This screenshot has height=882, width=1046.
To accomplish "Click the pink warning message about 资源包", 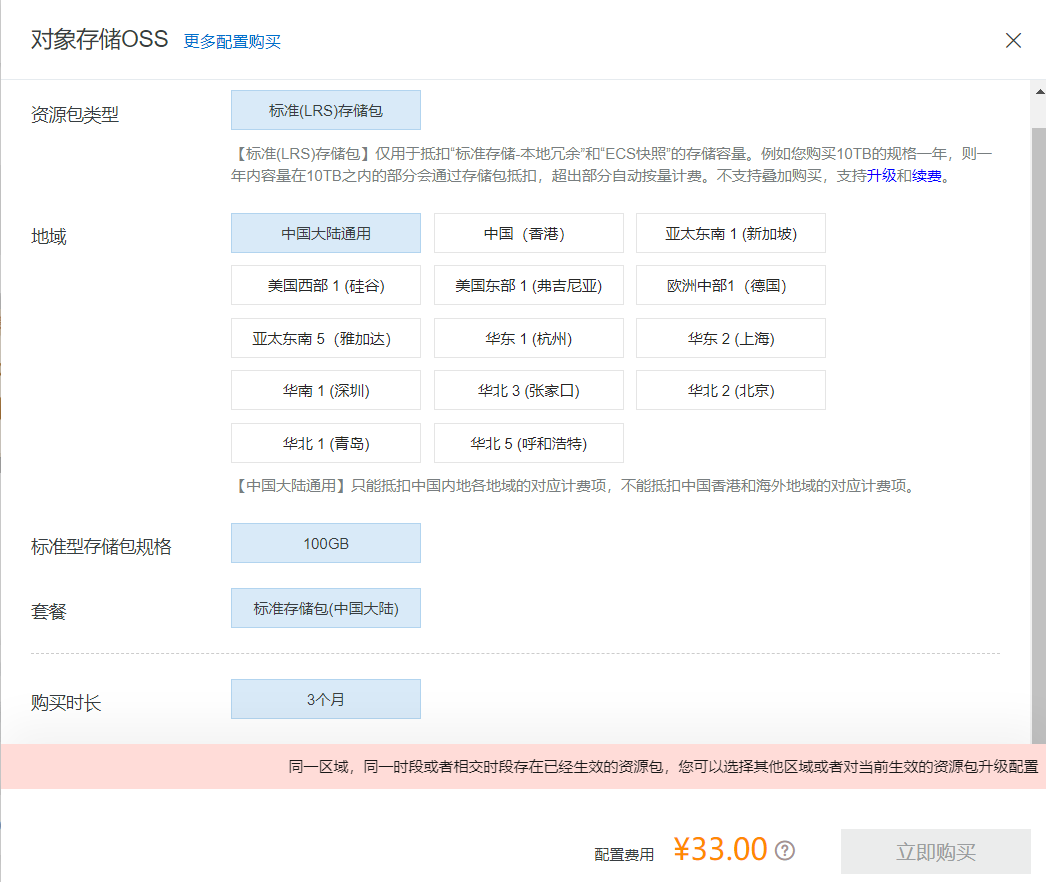I will coord(663,767).
